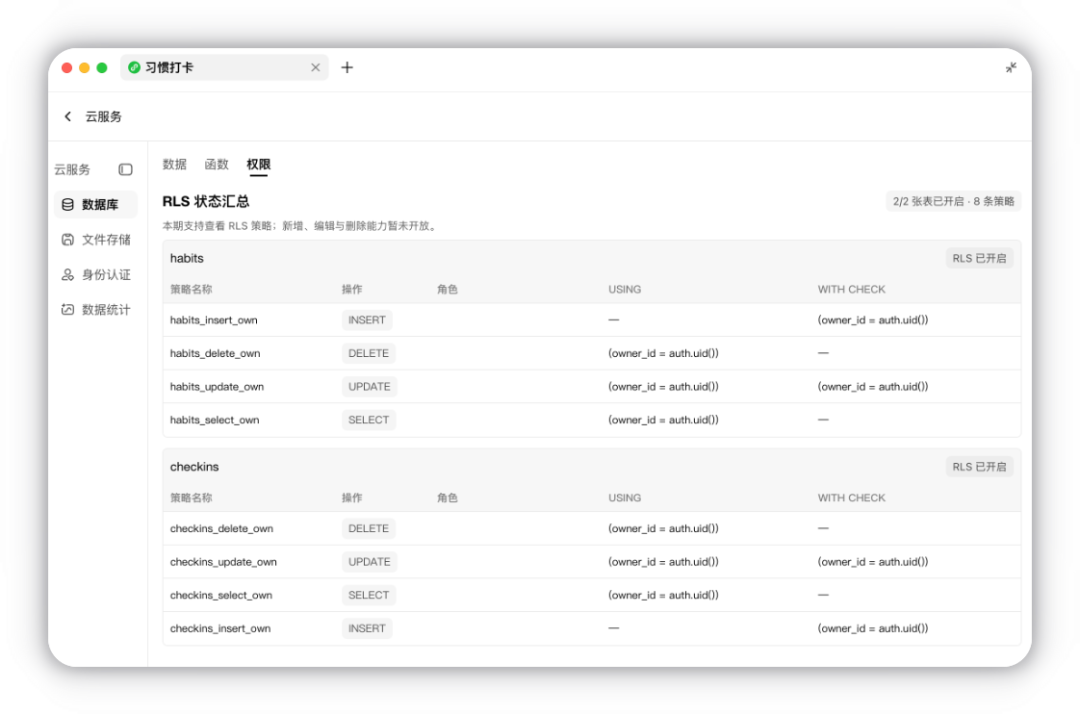Screen dimensions: 1080x715
Task: Collapse the sidebar with the panel toggle icon
Action: [x=125, y=169]
